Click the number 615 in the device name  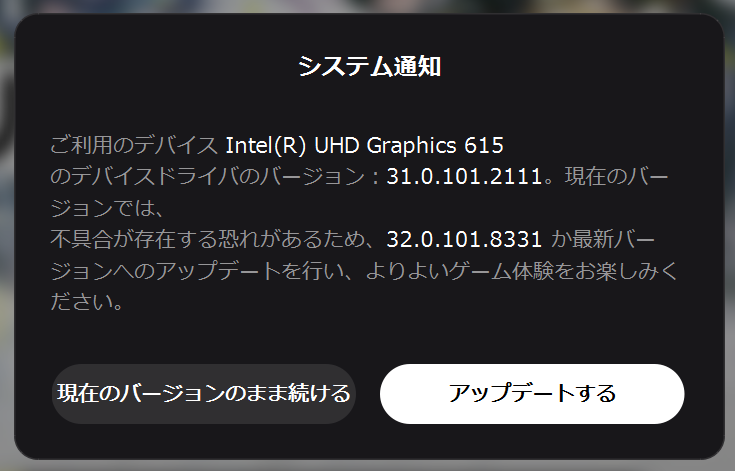[483, 144]
